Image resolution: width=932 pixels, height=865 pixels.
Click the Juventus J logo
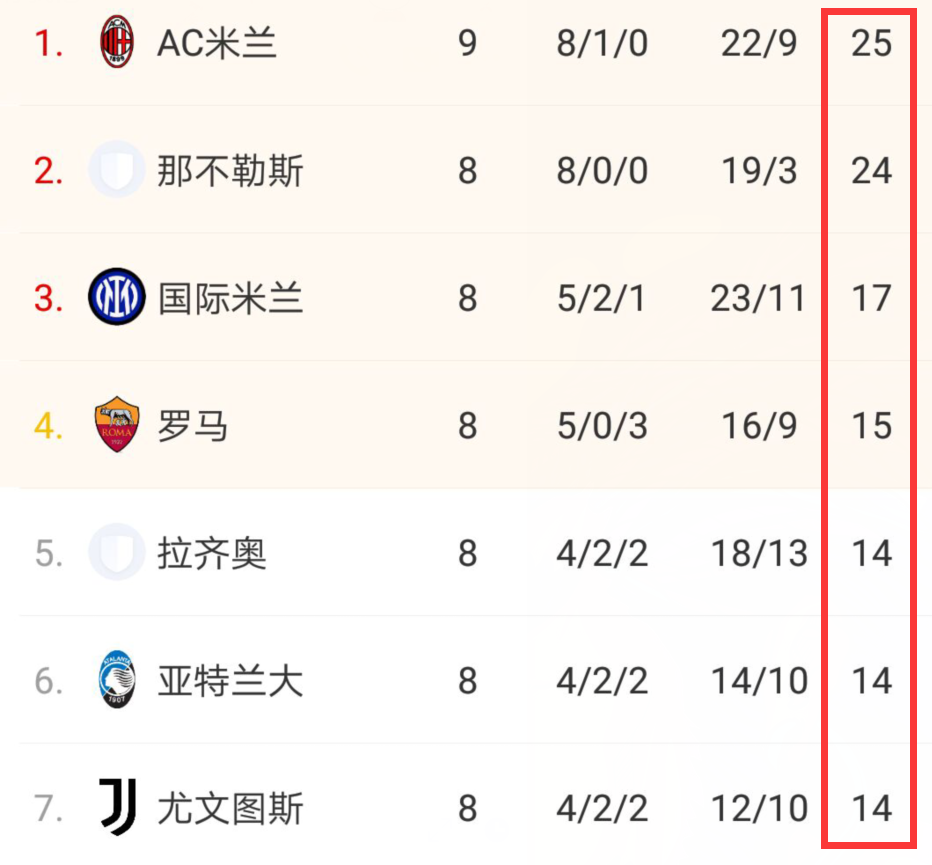118,807
